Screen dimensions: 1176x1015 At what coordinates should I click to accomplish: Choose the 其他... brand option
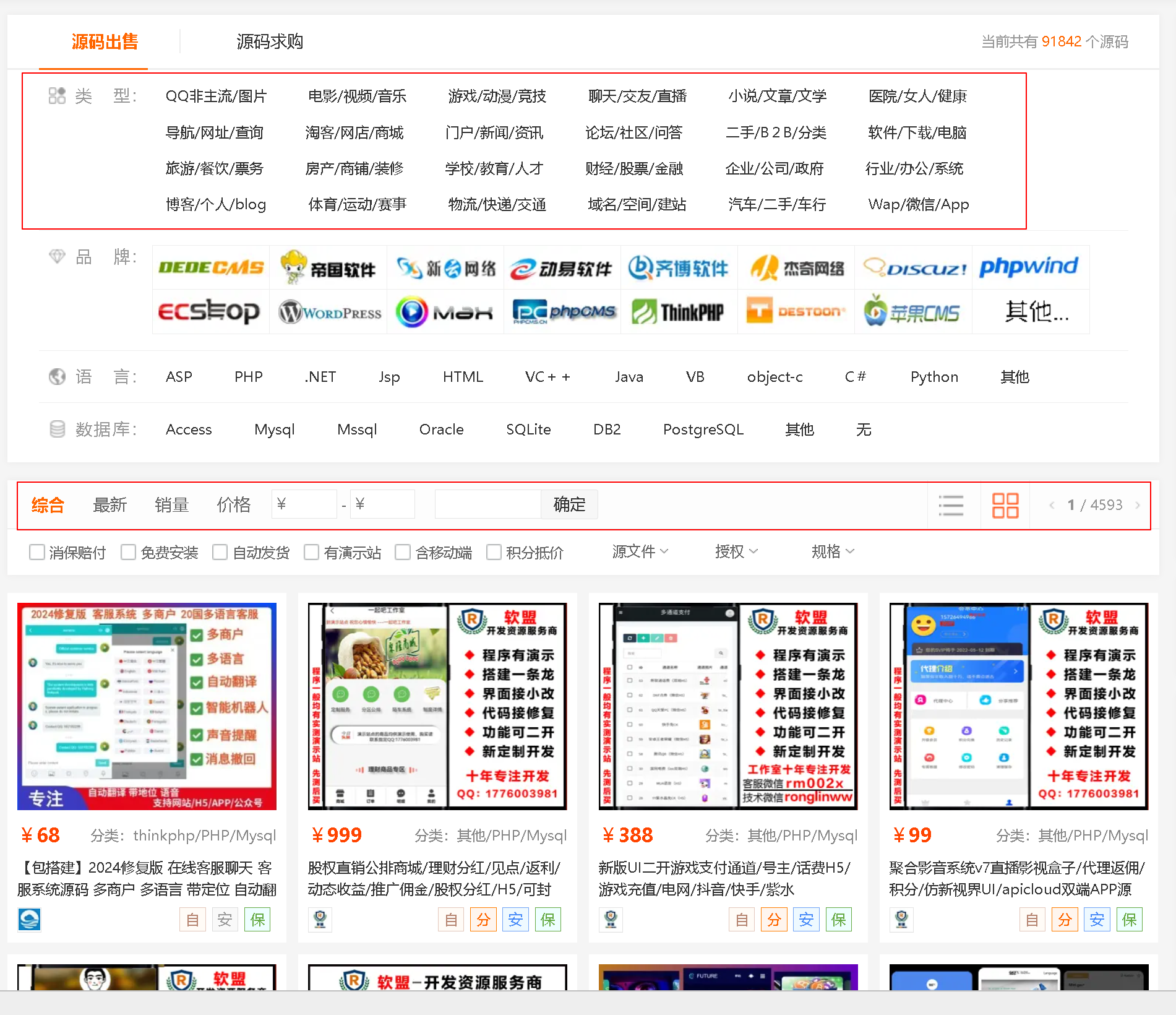[x=1037, y=312]
